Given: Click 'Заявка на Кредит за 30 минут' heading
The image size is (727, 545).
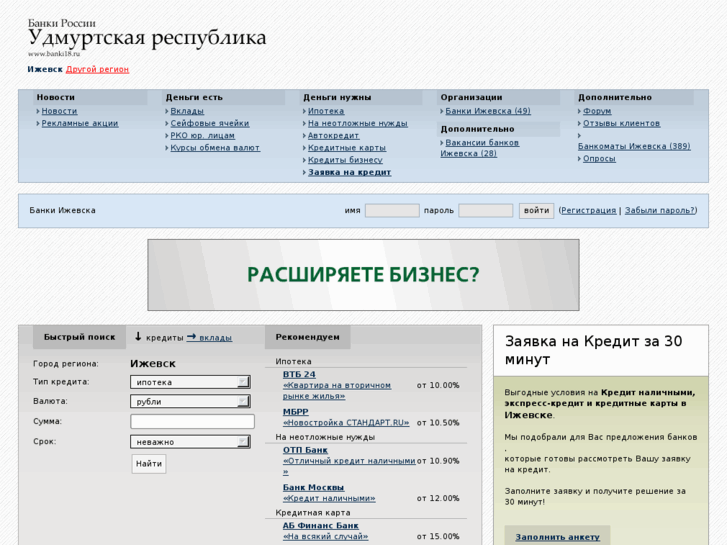Looking at the screenshot, I should point(593,350).
